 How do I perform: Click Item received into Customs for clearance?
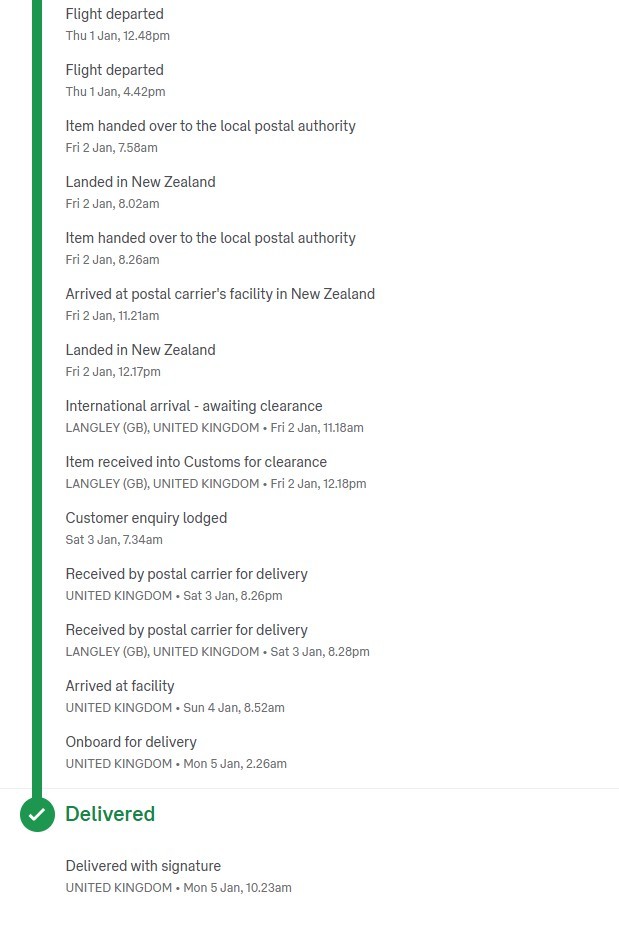196,462
